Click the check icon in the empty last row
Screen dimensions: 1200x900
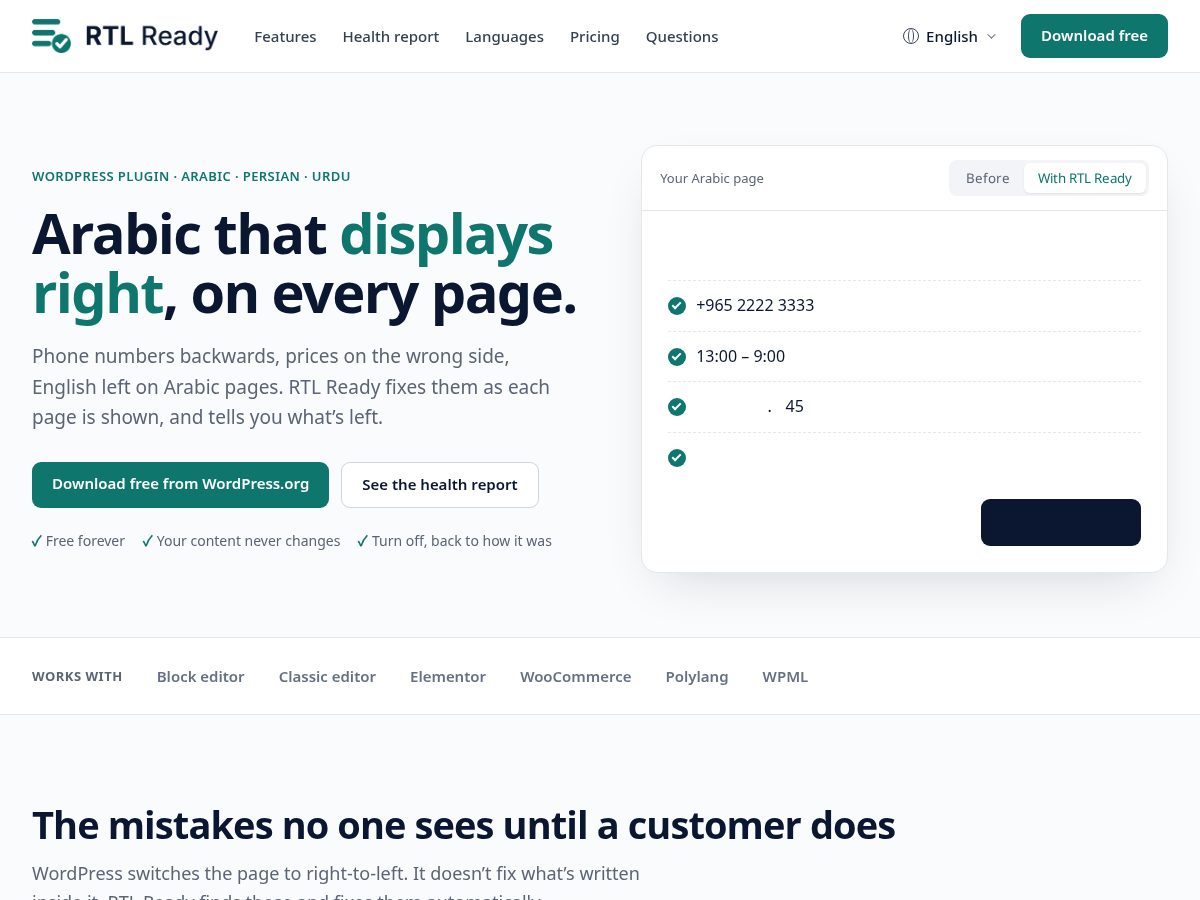[677, 458]
